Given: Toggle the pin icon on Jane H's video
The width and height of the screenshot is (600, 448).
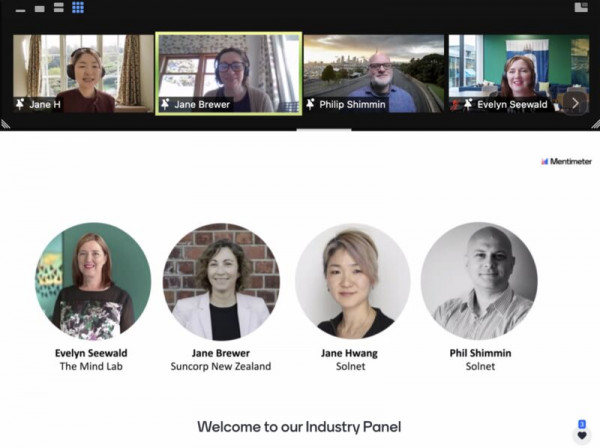Looking at the screenshot, I should [x=20, y=104].
